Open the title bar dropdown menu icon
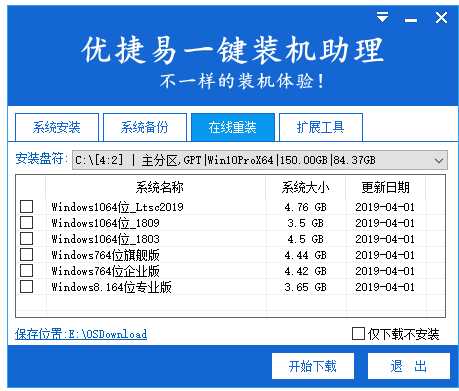Screen dimensions: 459x391 click(382, 17)
